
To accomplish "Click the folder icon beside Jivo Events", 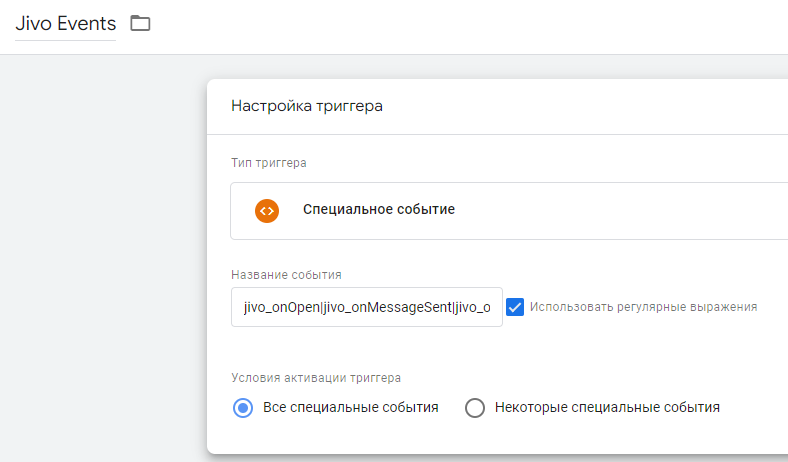I will click(x=140, y=23).
